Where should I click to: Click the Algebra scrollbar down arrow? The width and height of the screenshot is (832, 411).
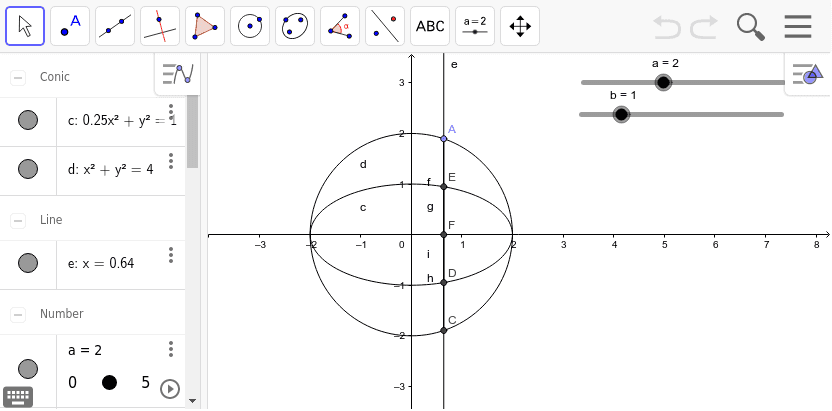pyautogui.click(x=193, y=401)
